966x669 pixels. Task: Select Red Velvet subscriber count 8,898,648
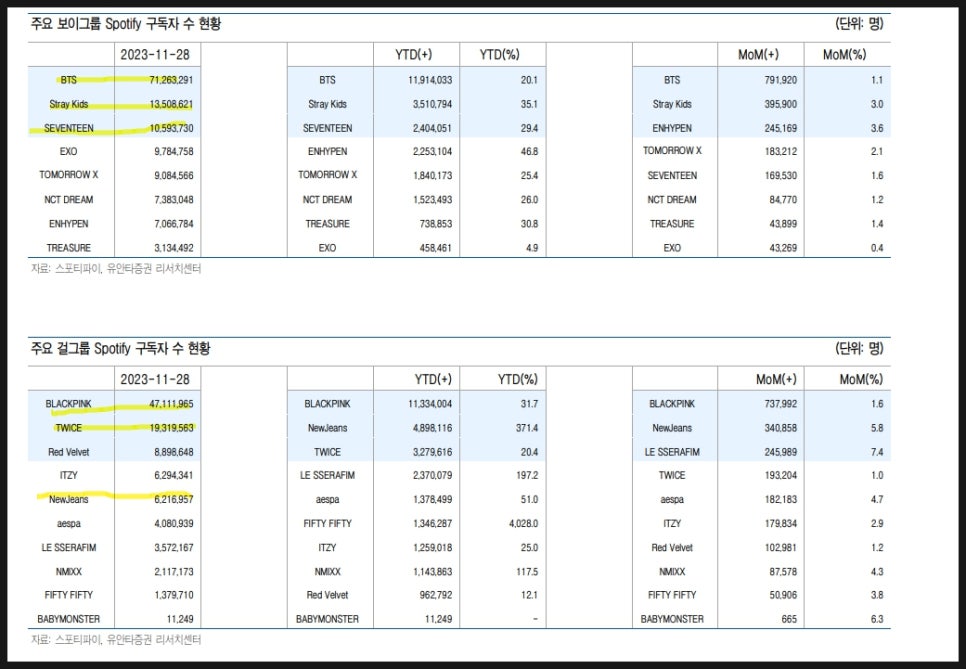point(173,452)
